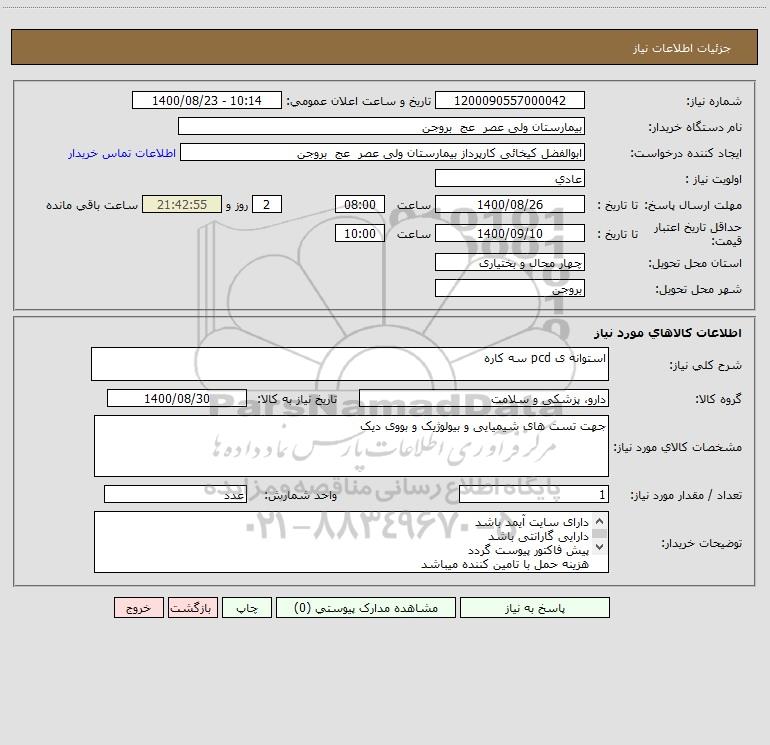Image resolution: width=770 pixels, height=745 pixels.
Task: Open اطلاعات تماس خریدار link
Action: (122, 153)
